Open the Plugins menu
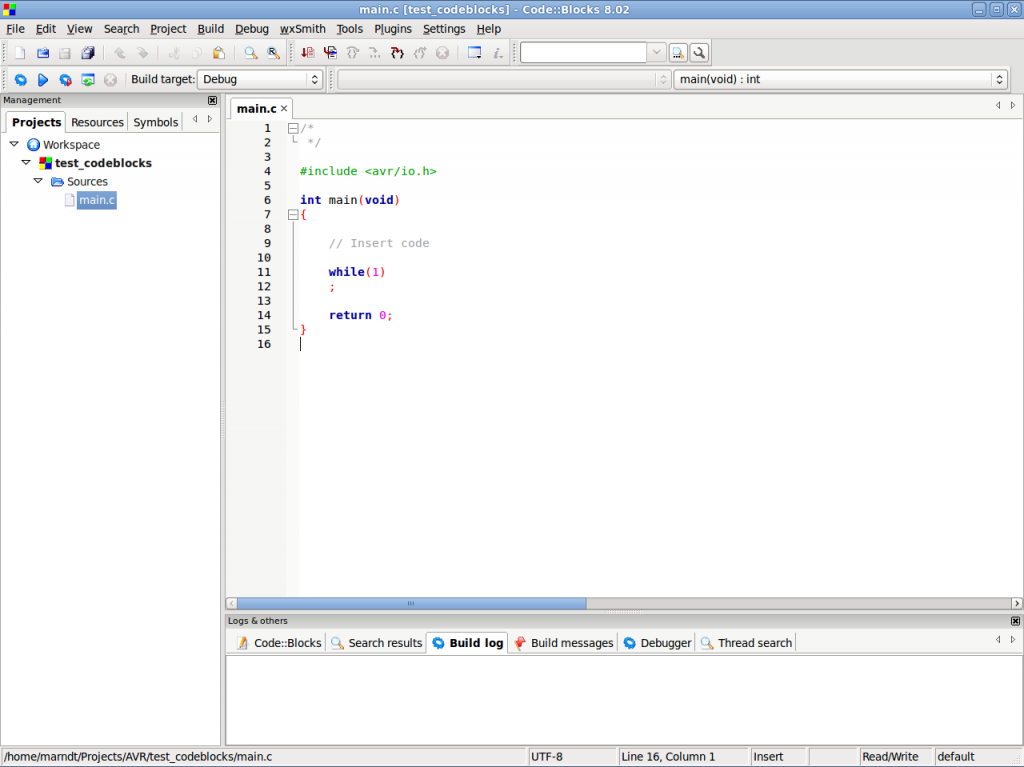Screen dimensions: 1024x767 pos(393,29)
